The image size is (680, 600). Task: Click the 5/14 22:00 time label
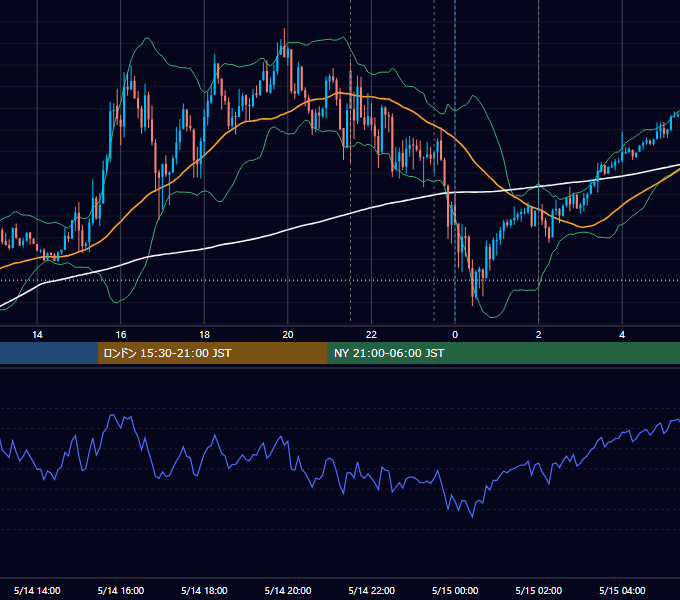[372, 590]
